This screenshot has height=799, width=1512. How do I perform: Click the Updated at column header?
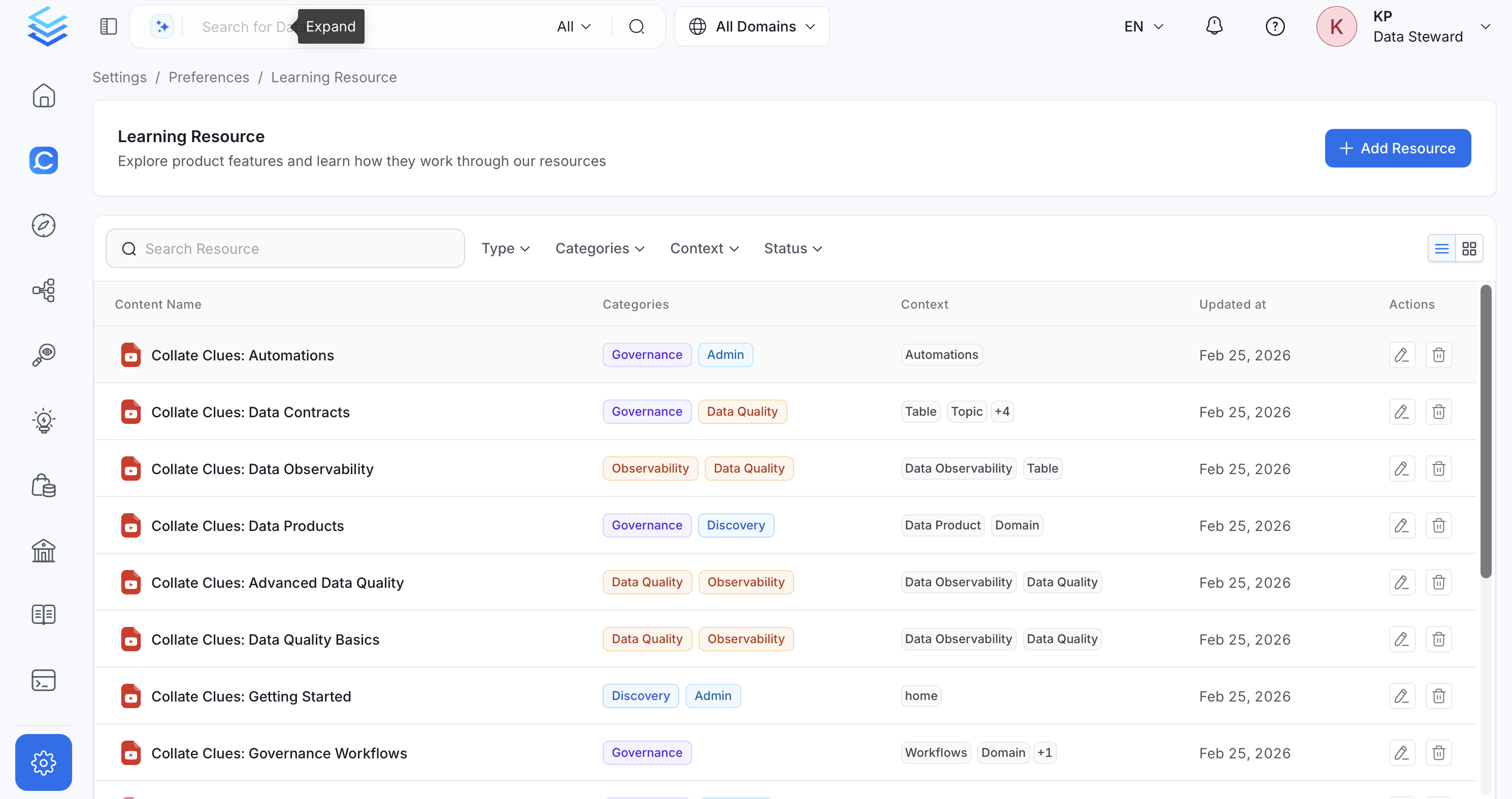1233,305
